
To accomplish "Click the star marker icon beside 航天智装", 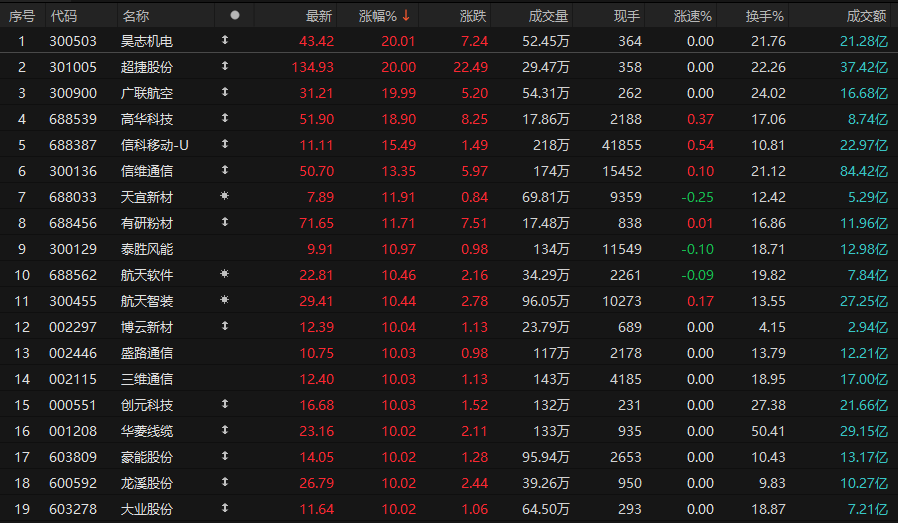I will point(224,300).
